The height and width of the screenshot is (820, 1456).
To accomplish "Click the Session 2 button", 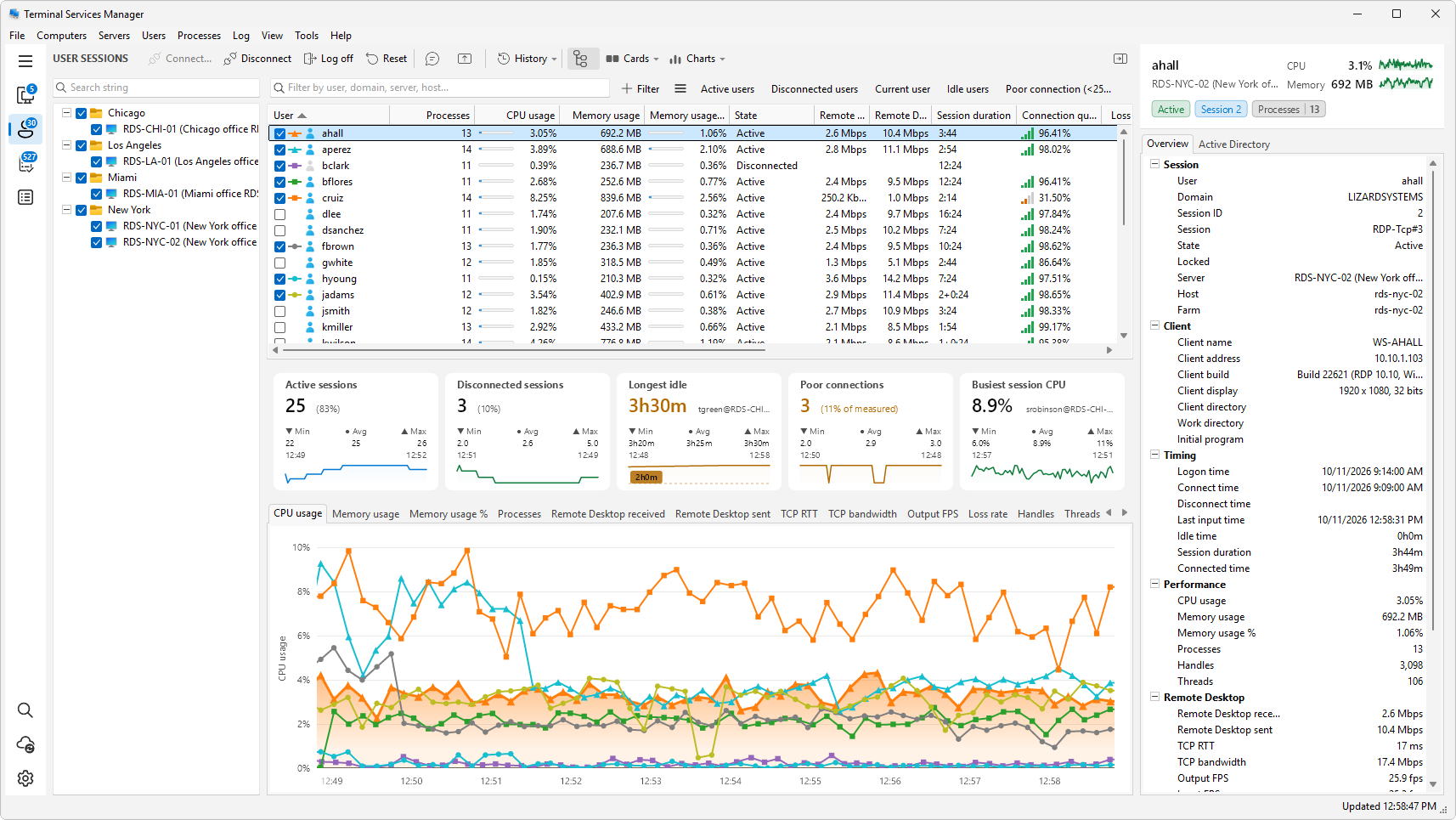I will pos(1221,109).
